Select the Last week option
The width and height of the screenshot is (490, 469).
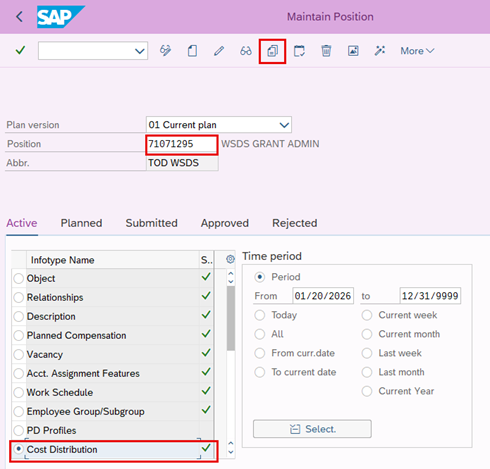tap(367, 353)
